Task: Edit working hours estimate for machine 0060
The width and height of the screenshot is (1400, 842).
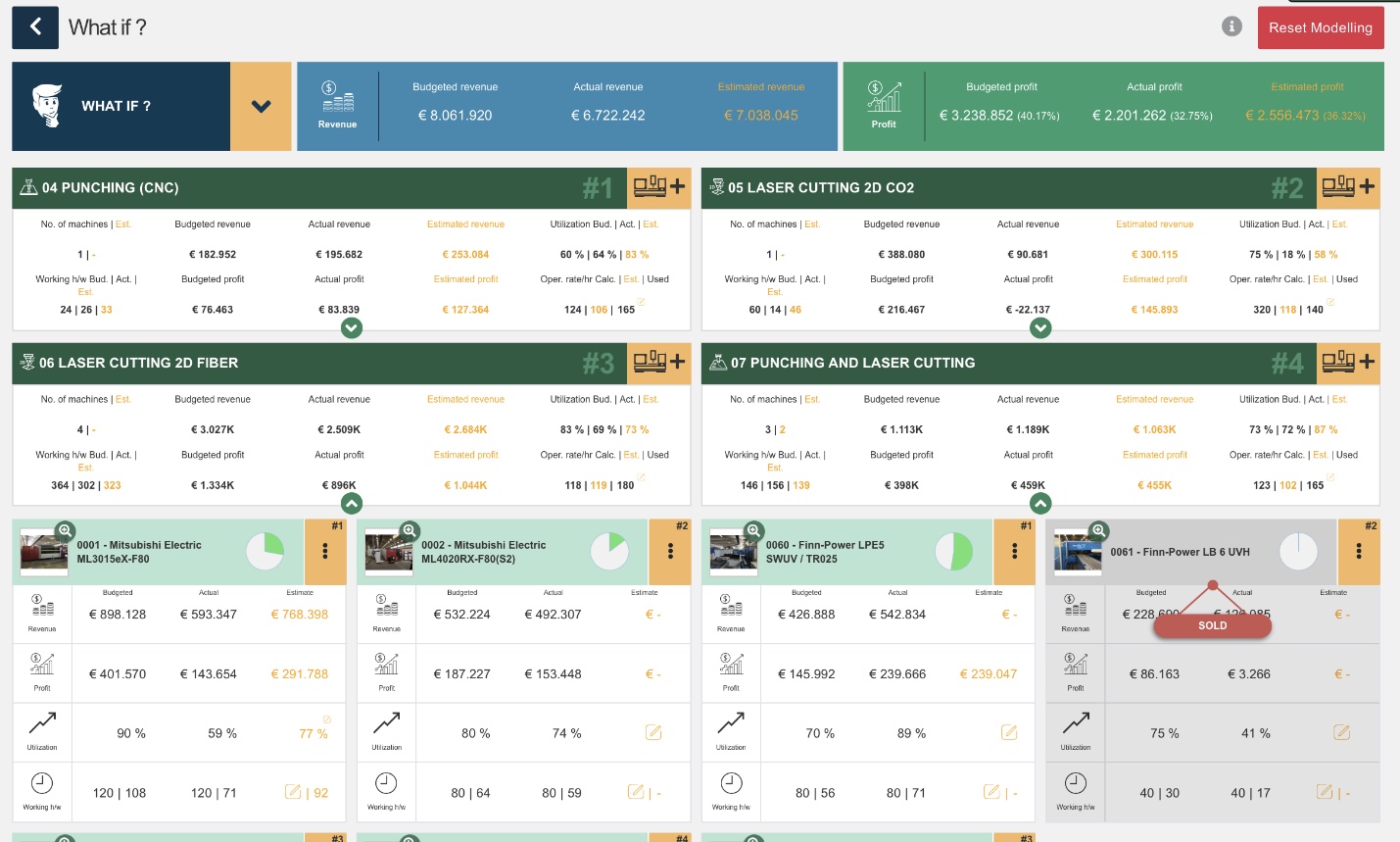Action: pos(991,791)
